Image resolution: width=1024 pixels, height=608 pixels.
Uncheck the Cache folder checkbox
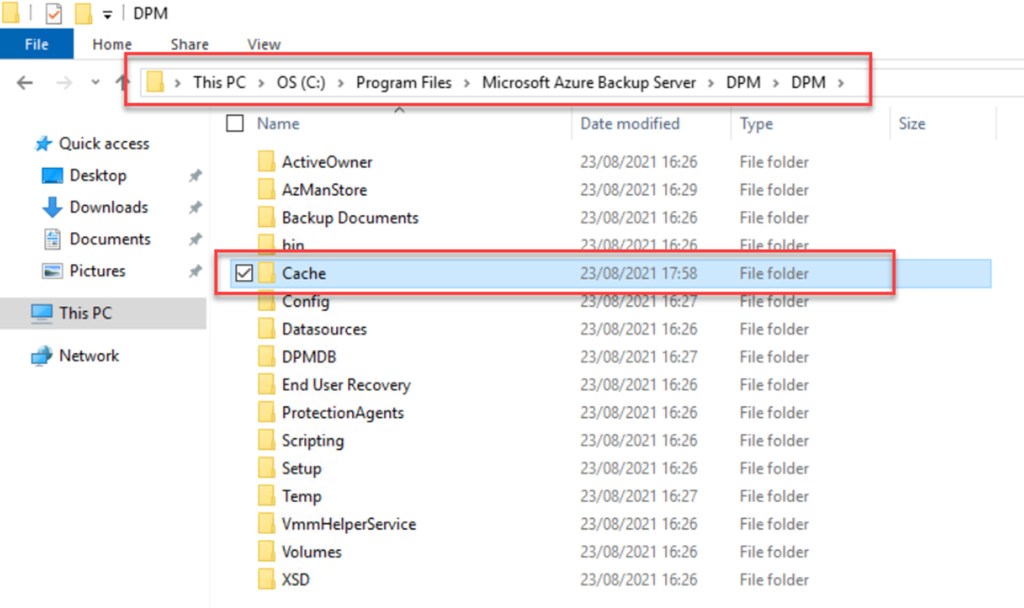243,274
